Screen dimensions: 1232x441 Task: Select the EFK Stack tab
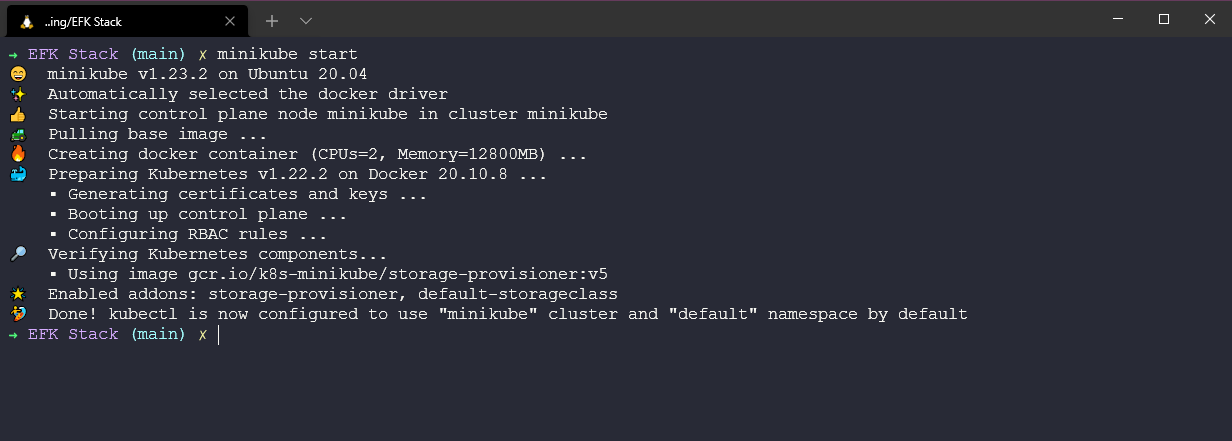pyautogui.click(x=120, y=21)
